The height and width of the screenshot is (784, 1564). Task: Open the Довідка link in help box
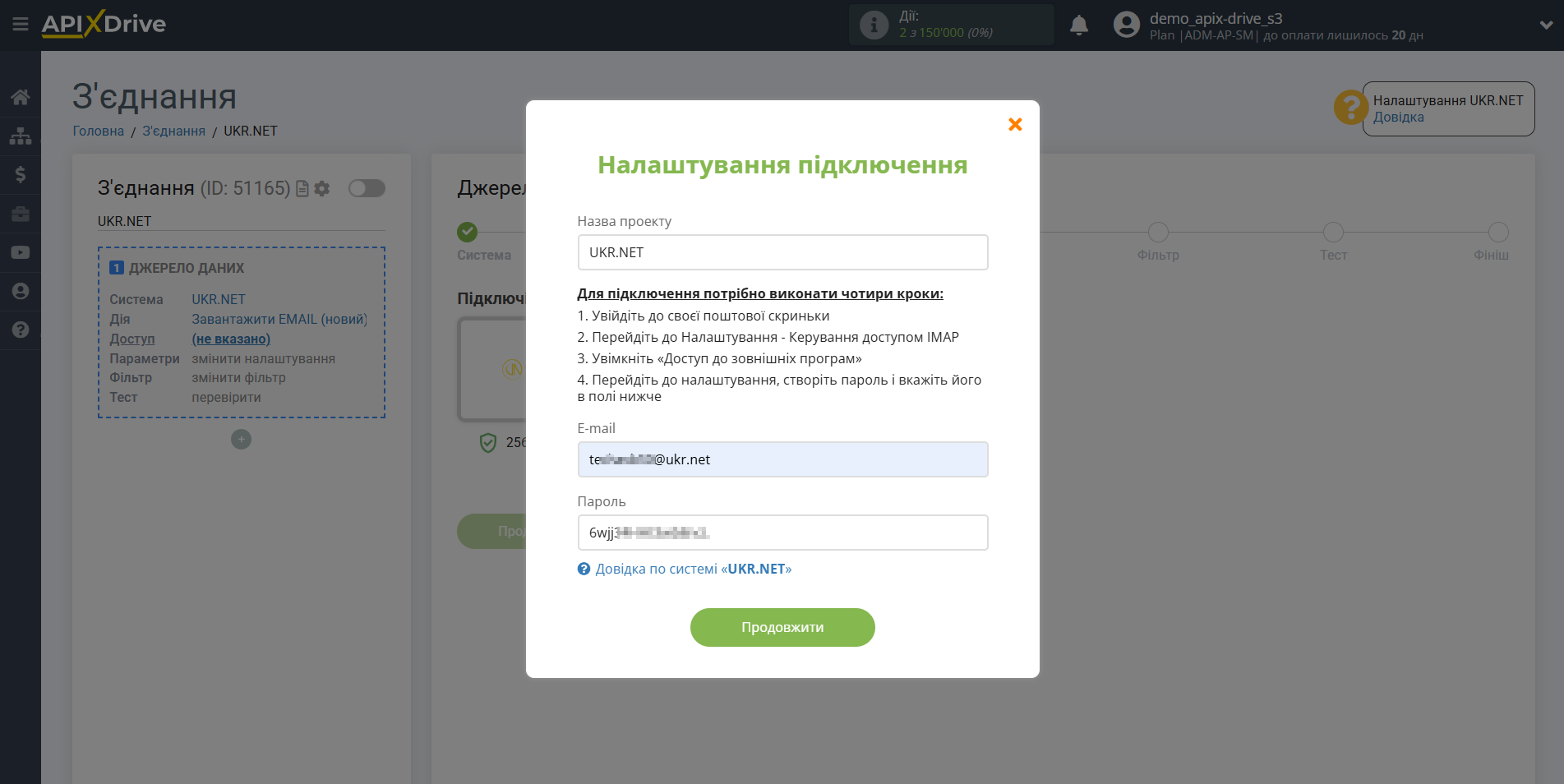pos(1398,117)
